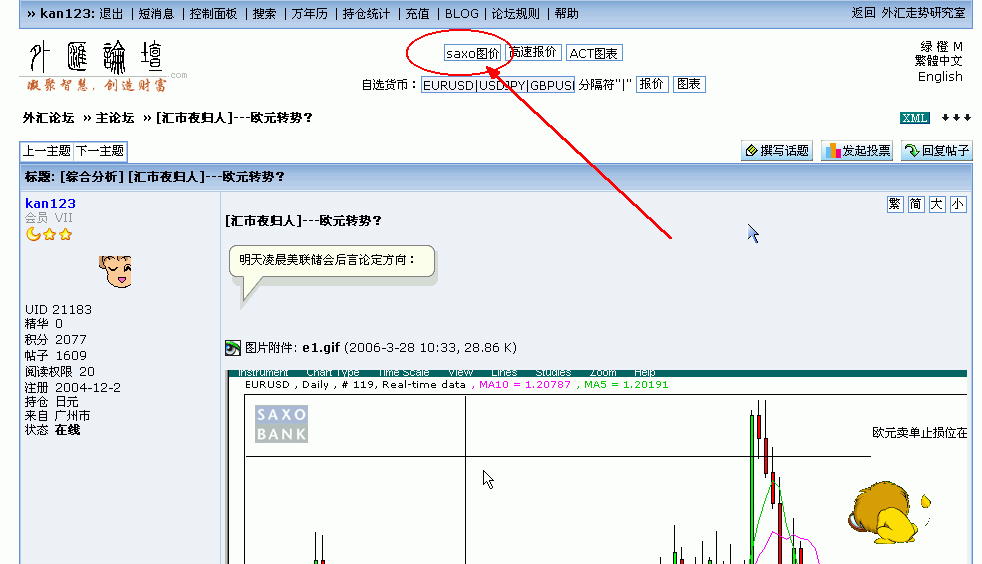Viewport: 982px width, 564px height.
Task: Go to 上一主题 previous topic
Action: tap(47, 151)
